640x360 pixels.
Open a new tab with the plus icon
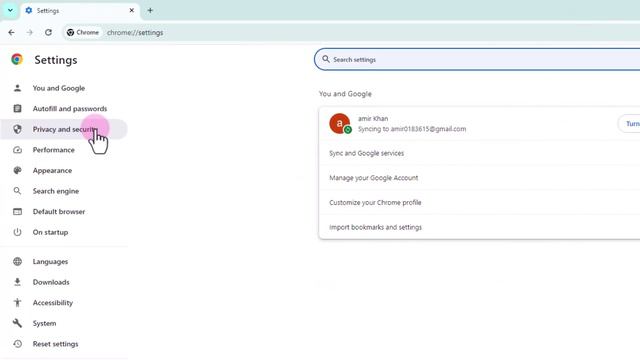pyautogui.click(x=150, y=11)
